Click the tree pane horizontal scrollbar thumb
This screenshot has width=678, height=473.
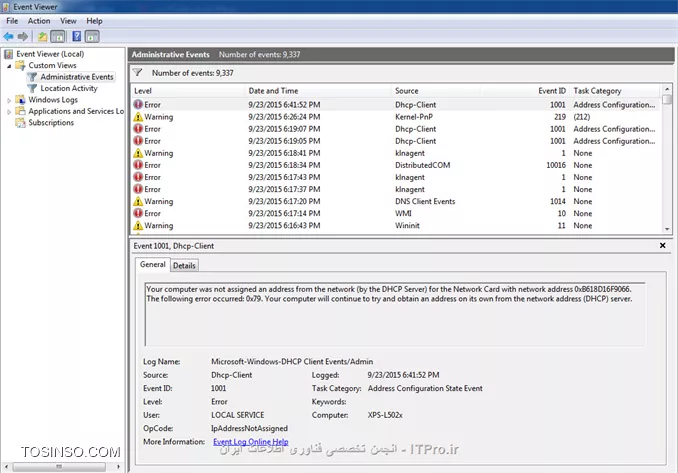click(x=59, y=467)
